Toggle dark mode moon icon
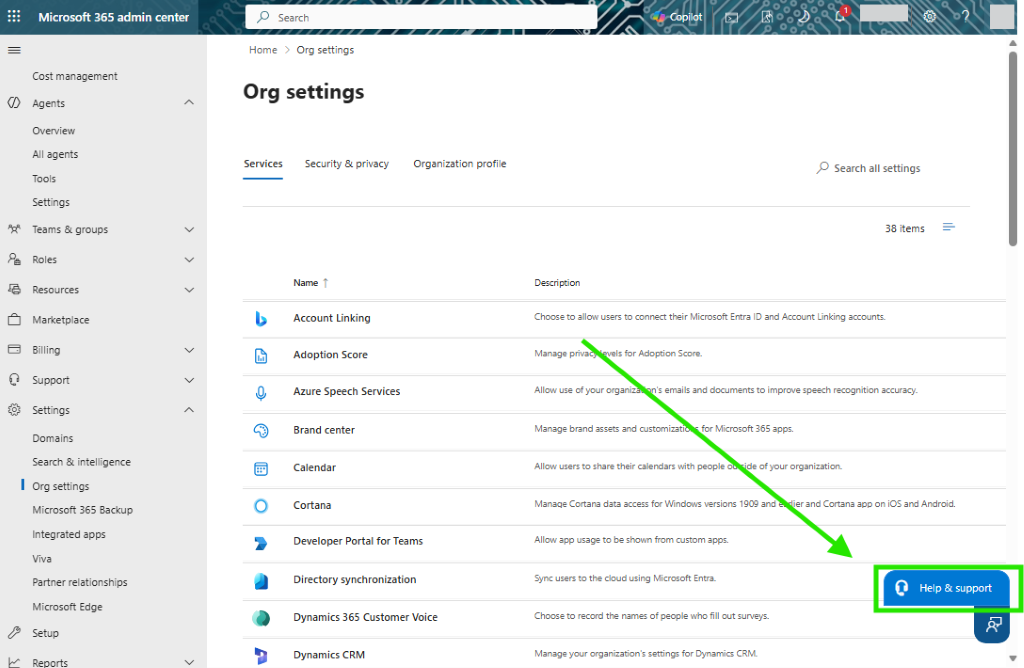Screen dimensions: 1024x668 pos(804,17)
